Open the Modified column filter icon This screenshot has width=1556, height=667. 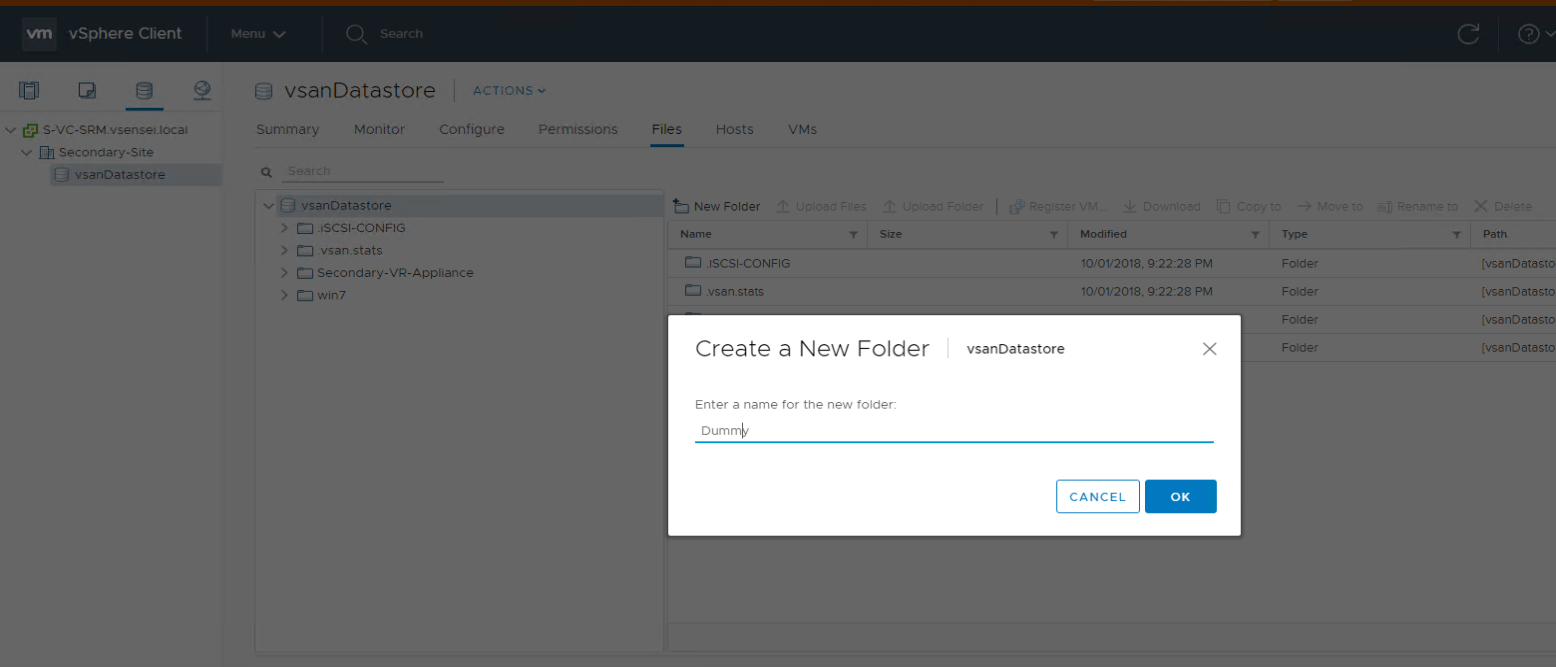(1255, 235)
